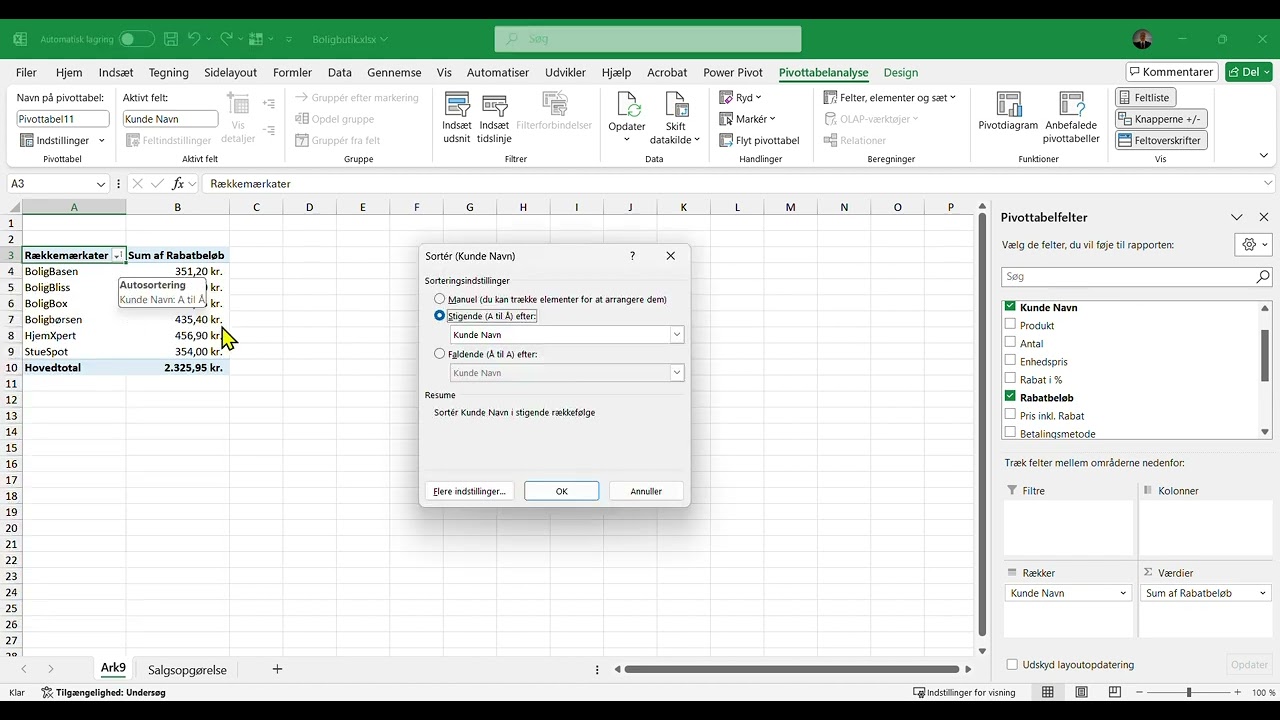Click the Pivotdiagram icon

tap(1008, 105)
